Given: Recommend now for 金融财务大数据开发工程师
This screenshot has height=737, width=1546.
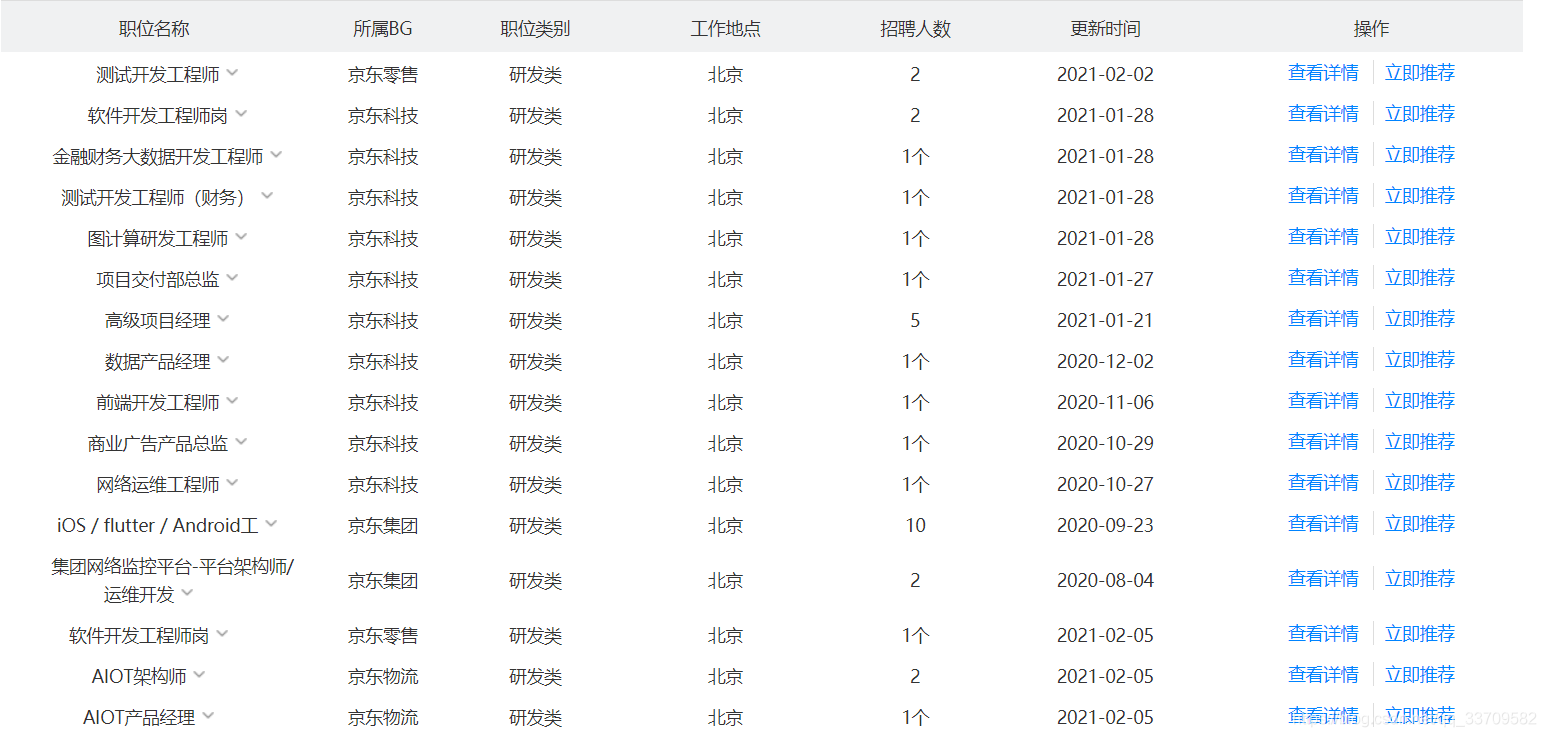Looking at the screenshot, I should (x=1419, y=155).
